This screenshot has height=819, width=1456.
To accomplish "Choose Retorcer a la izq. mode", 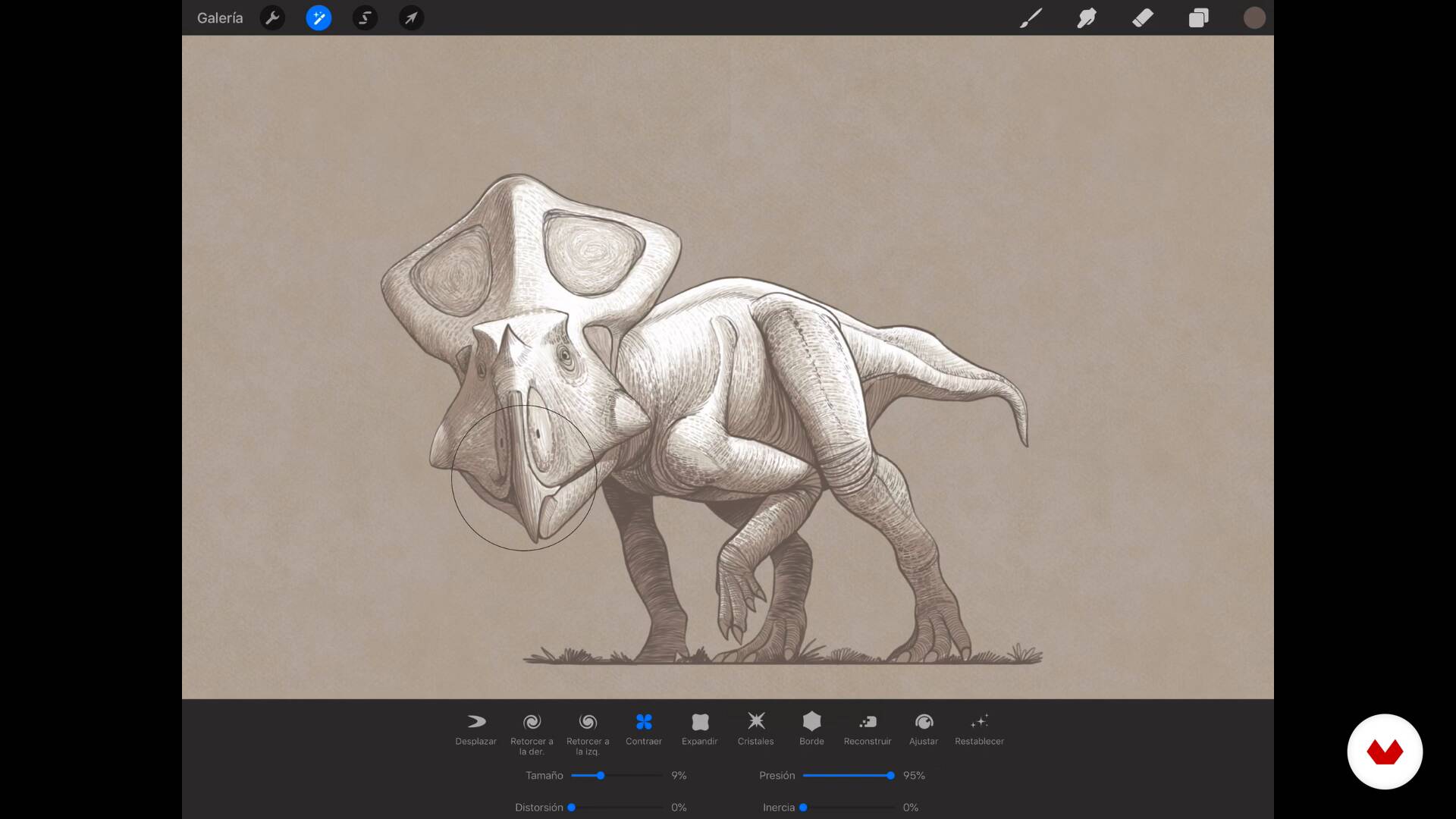I will pos(588,734).
